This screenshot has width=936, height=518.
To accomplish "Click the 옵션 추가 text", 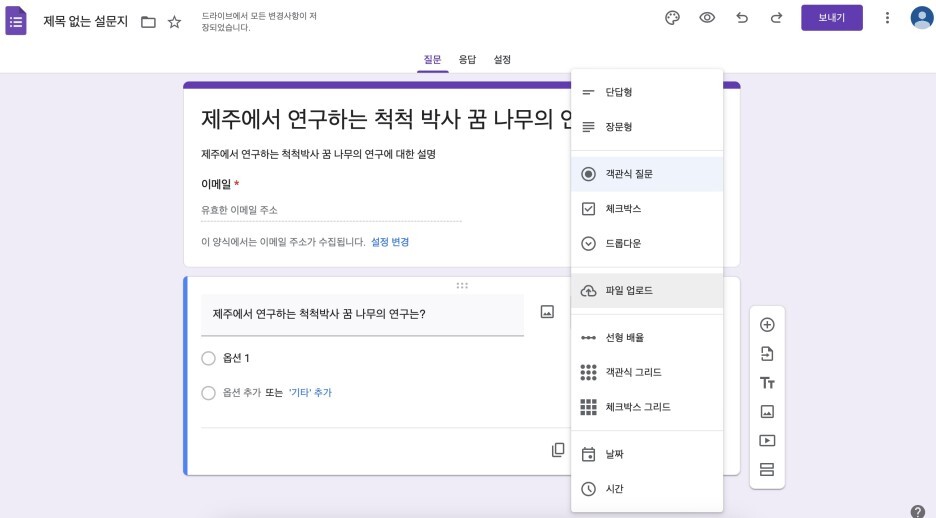I will (x=242, y=392).
